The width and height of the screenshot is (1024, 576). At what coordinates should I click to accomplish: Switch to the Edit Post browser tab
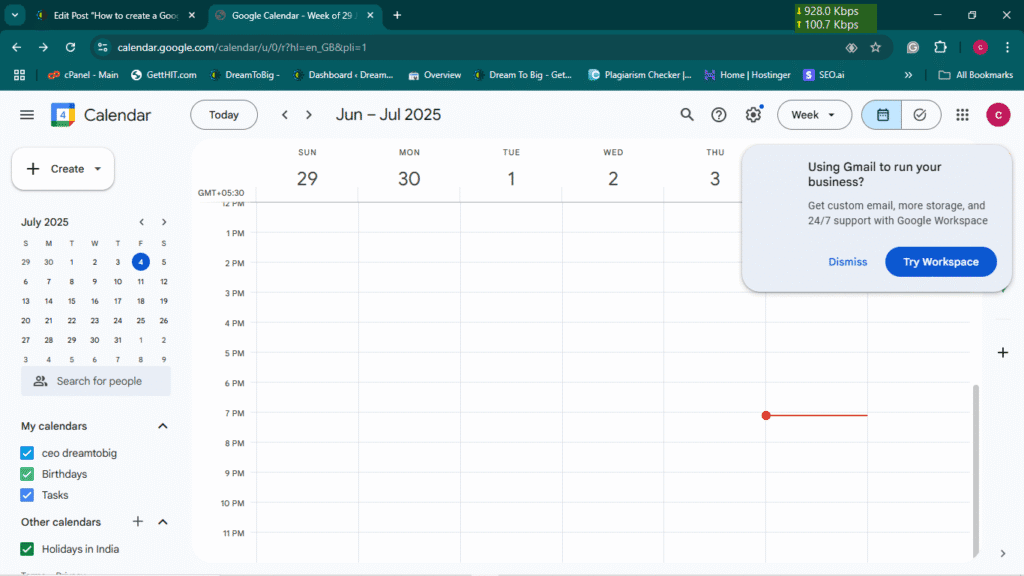[x=108, y=16]
